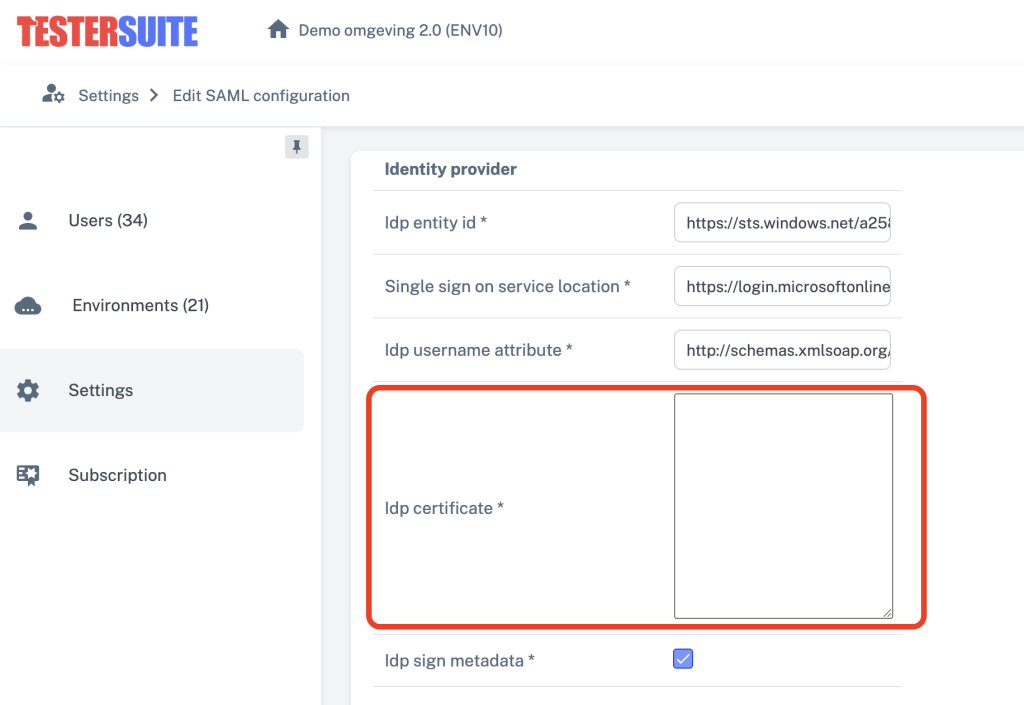The width and height of the screenshot is (1024, 705).
Task: Open the Environments (21) menu item
Action: 140,306
